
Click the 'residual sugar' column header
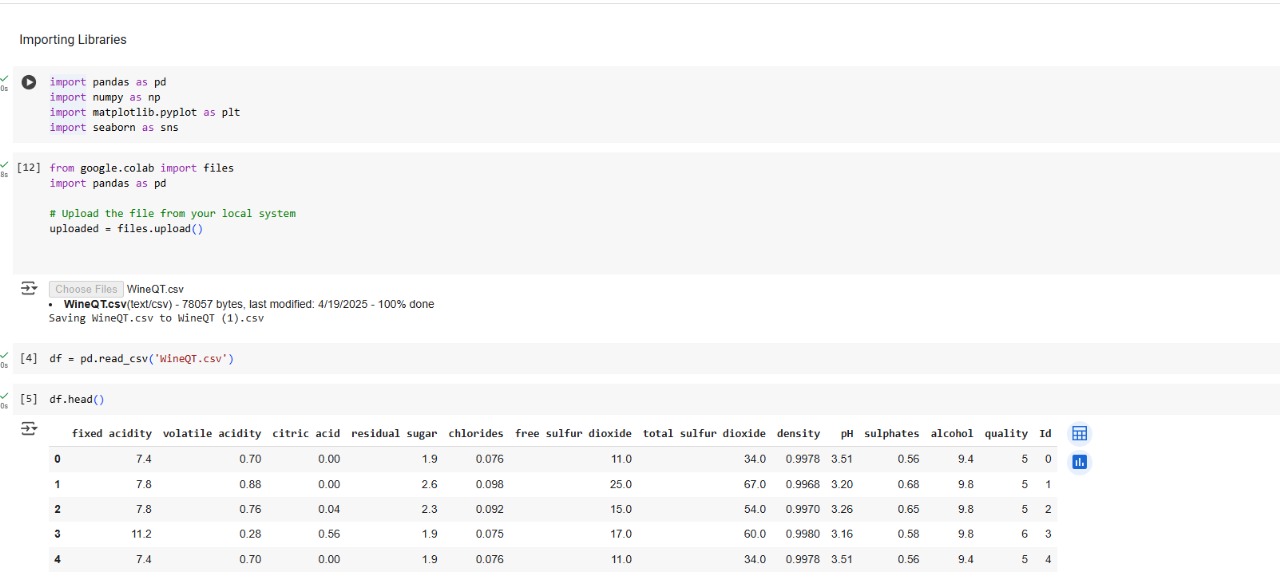394,434
